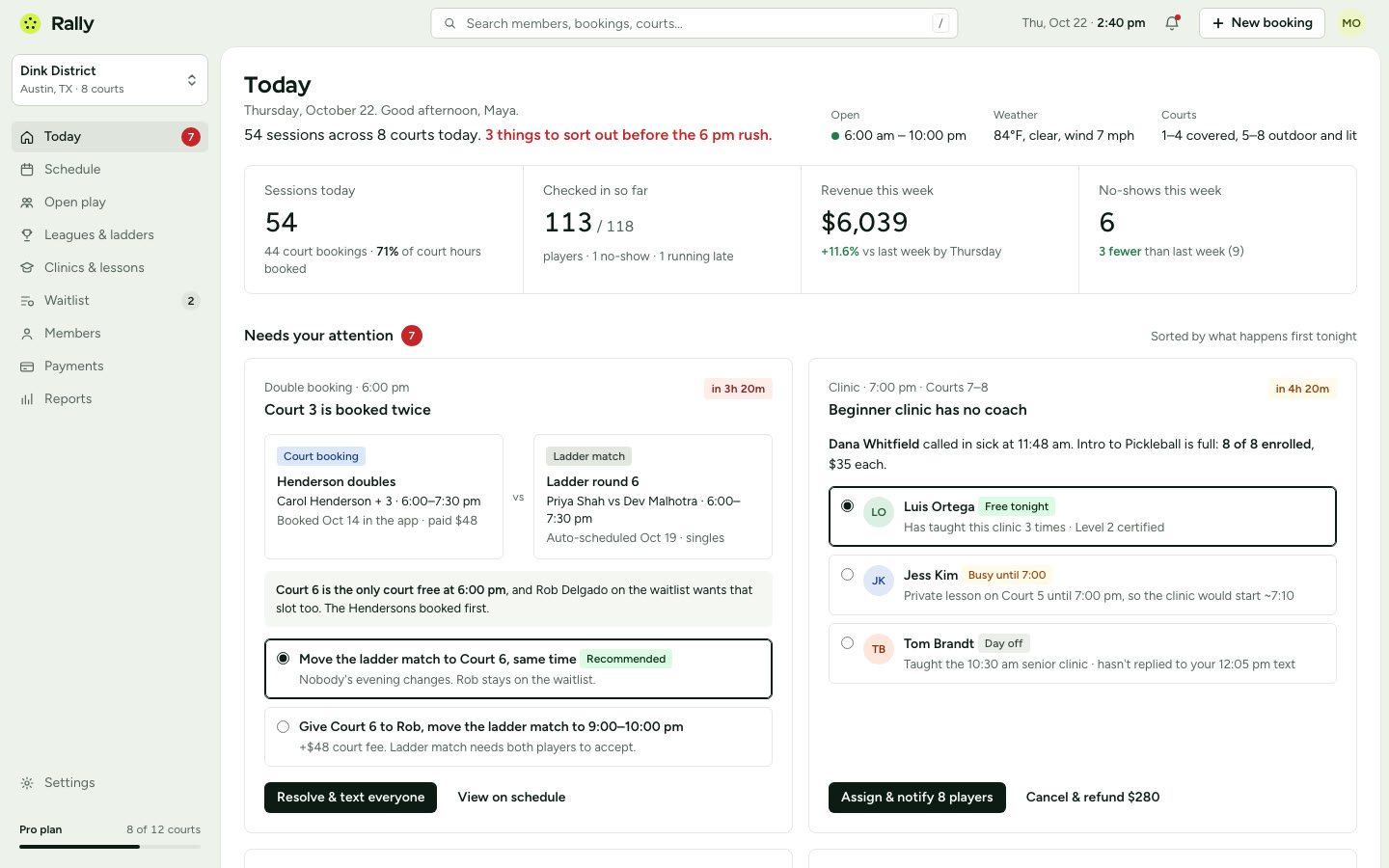1389x868 pixels.
Task: Open Leagues & ladders section
Action: [x=110, y=235]
